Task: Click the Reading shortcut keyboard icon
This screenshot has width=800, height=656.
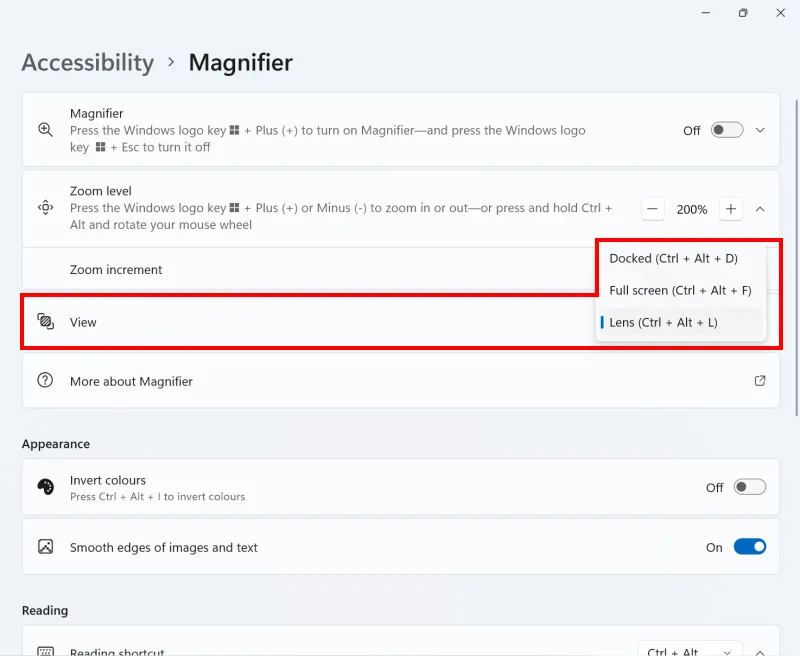Action: pyautogui.click(x=45, y=651)
